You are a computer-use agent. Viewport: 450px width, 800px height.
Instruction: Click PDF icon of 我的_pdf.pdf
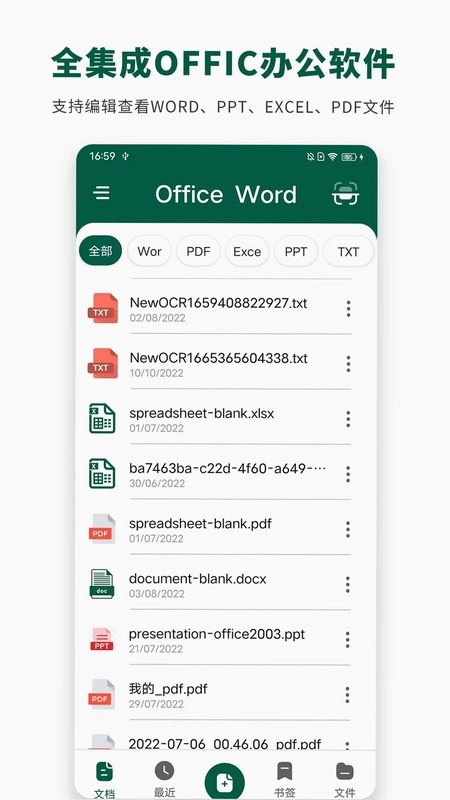point(102,694)
